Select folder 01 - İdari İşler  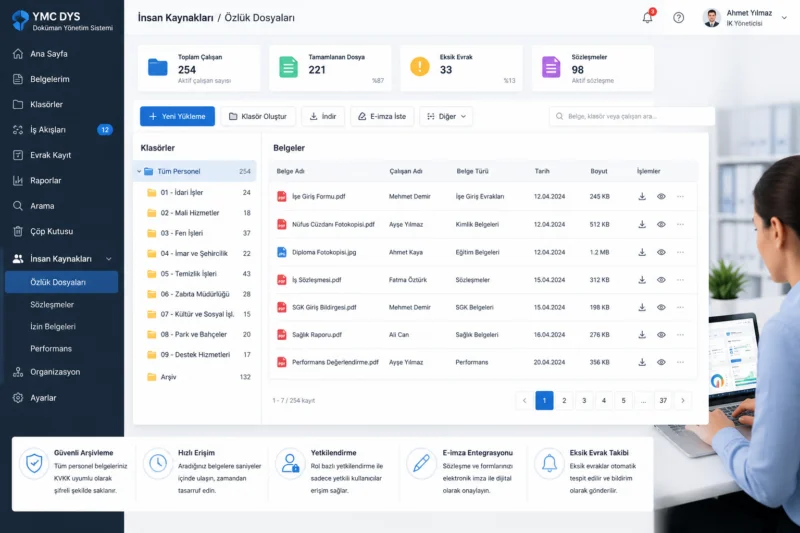point(197,192)
